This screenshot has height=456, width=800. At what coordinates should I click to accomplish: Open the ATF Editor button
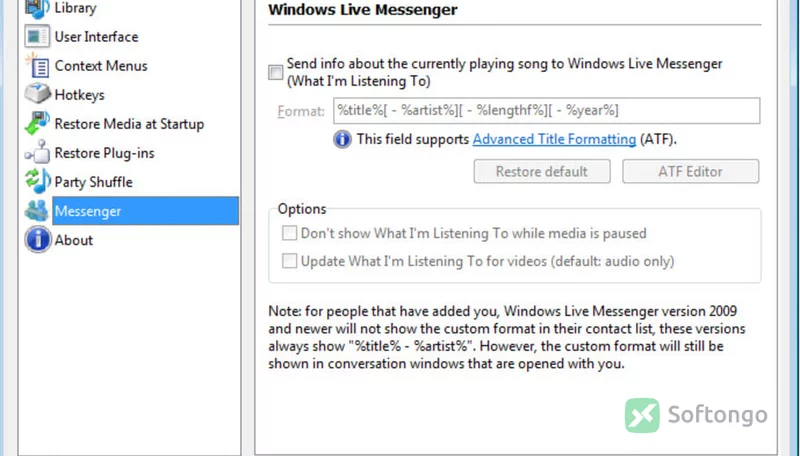click(x=690, y=171)
